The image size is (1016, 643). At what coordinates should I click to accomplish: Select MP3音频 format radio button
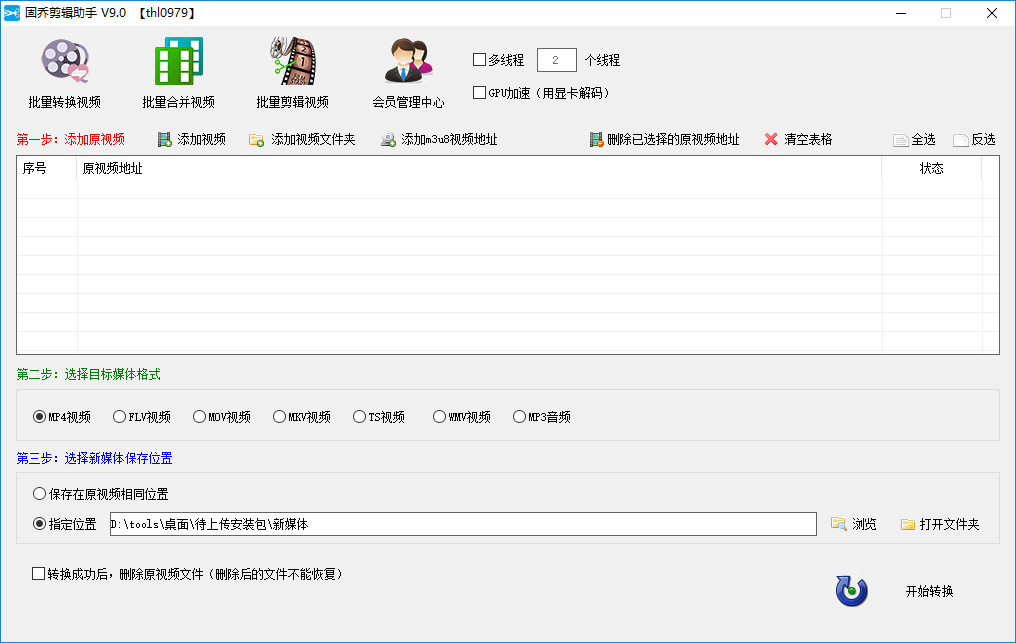click(x=519, y=417)
